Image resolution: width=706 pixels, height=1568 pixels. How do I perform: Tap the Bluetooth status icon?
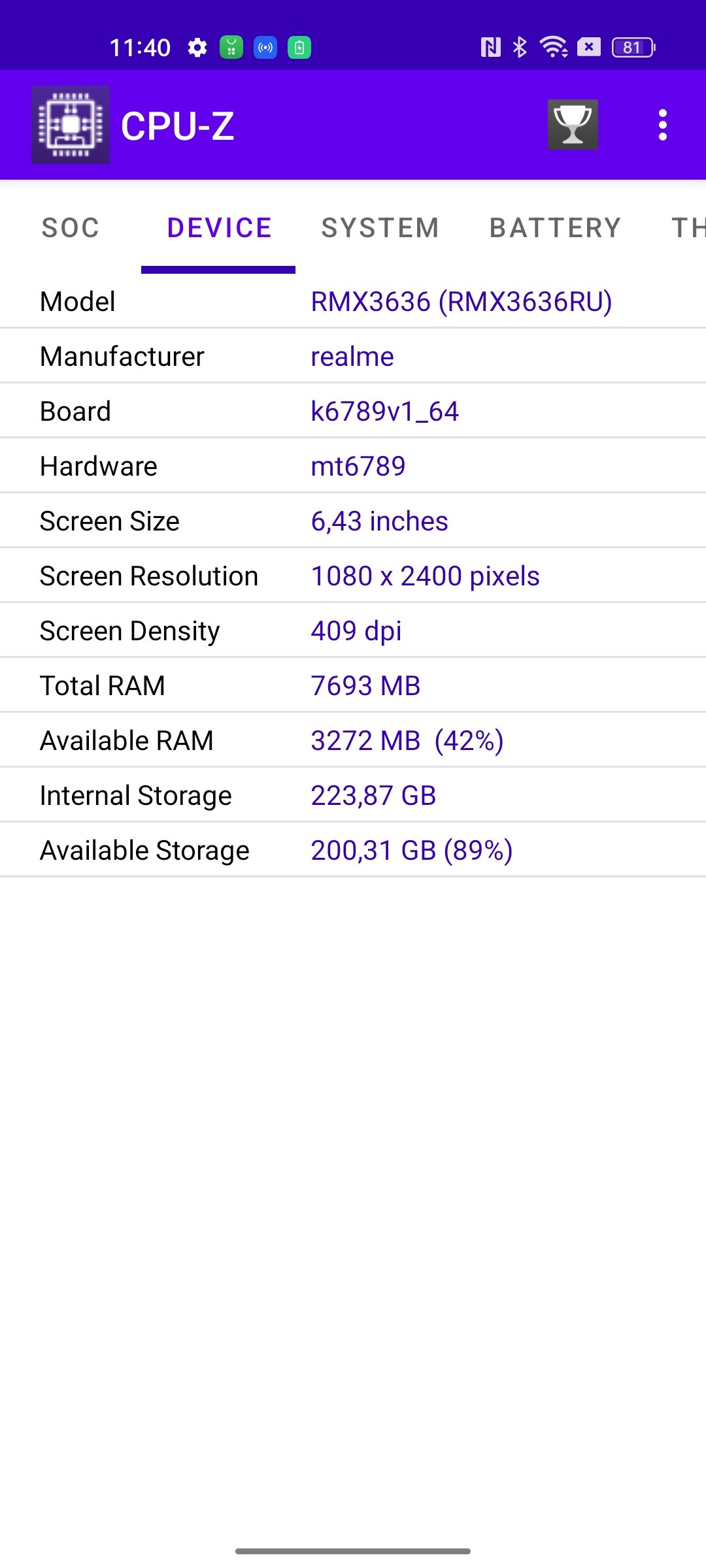[x=520, y=47]
